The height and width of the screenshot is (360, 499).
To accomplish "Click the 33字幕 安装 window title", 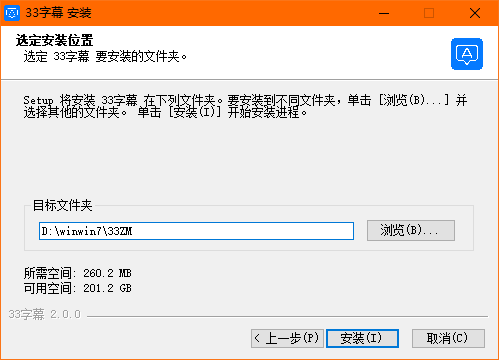I will 58,13.
